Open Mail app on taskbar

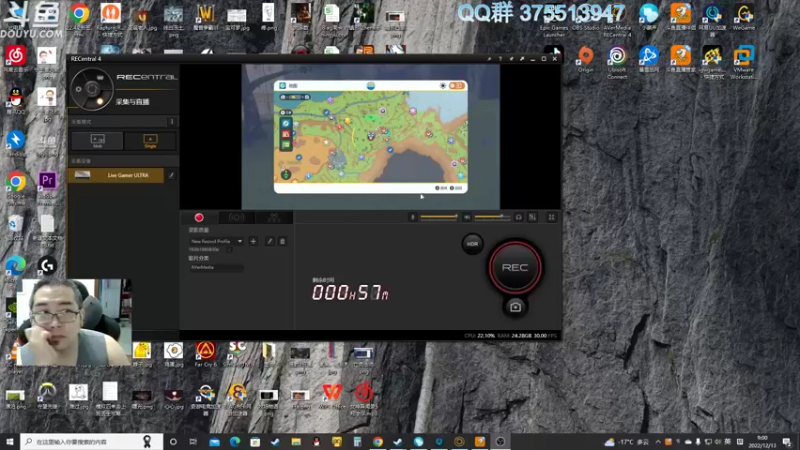pyautogui.click(x=214, y=441)
